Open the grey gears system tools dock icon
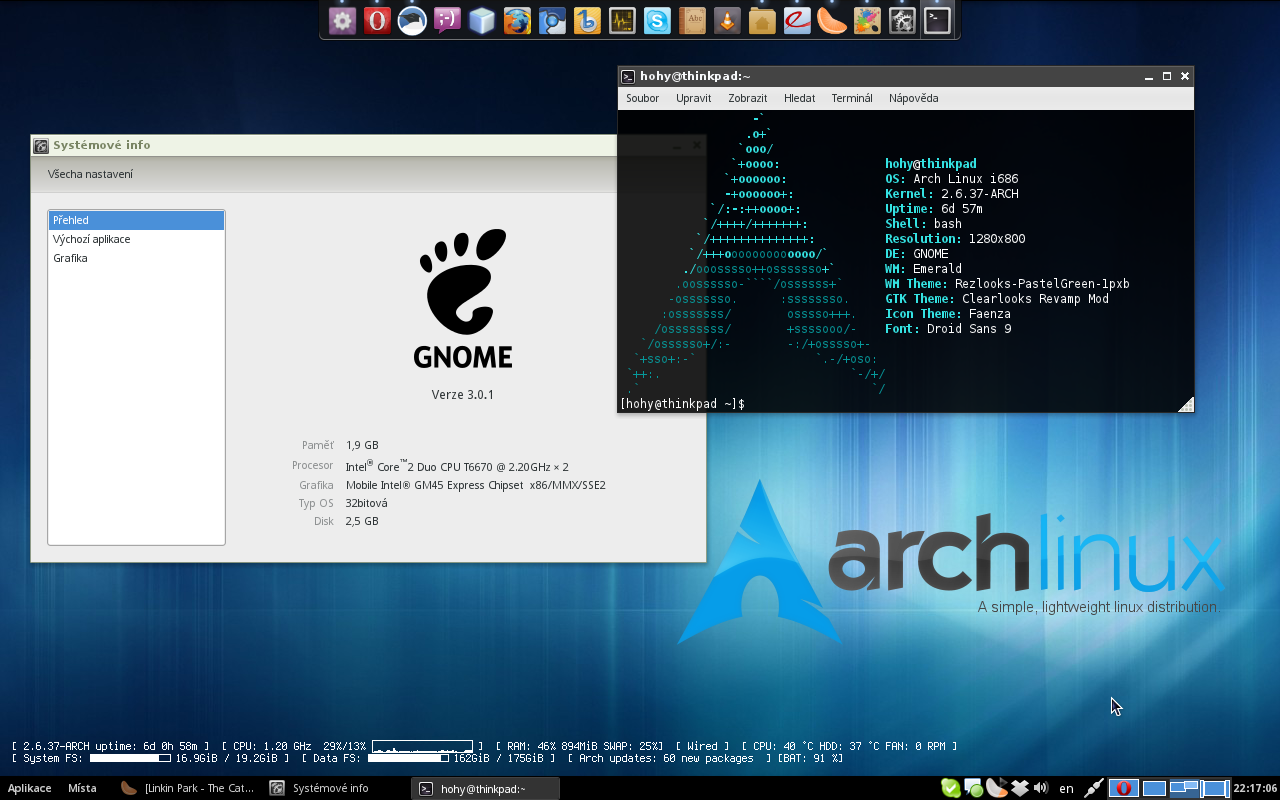 pyautogui.click(x=902, y=20)
